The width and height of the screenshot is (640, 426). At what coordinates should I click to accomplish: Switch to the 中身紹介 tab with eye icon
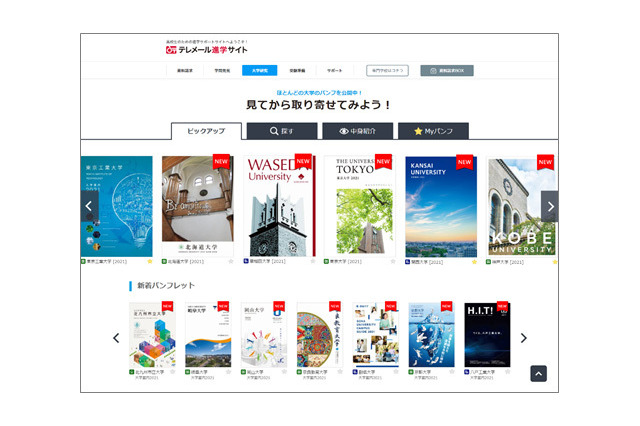click(x=358, y=131)
